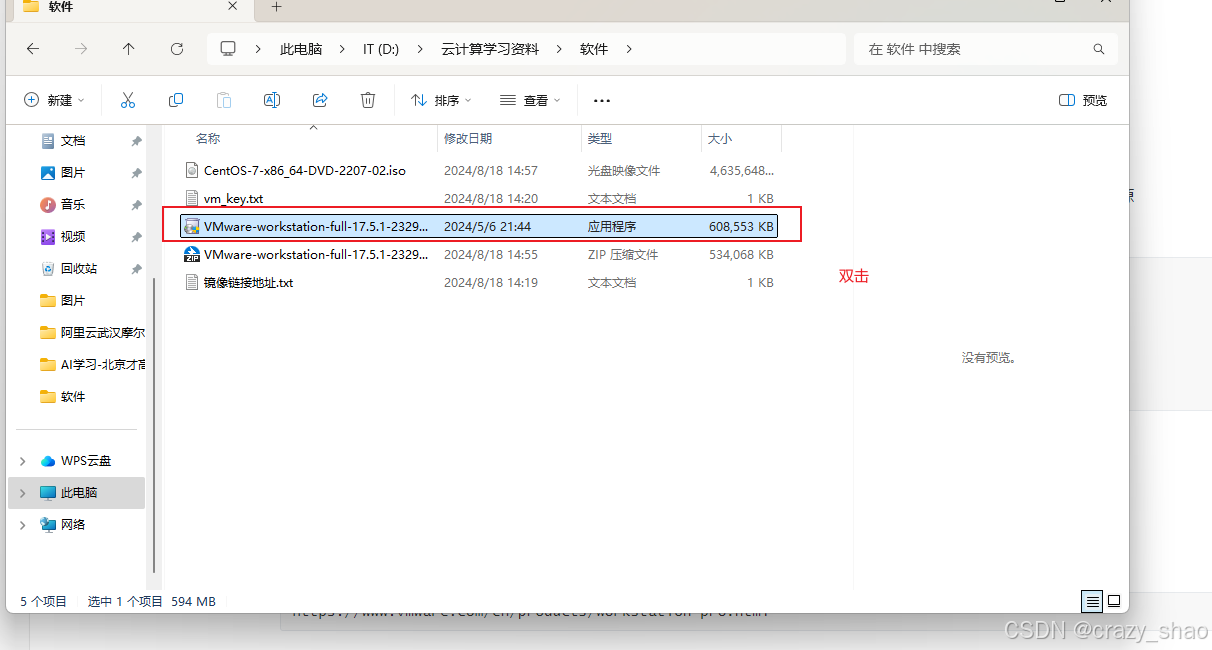Select VMware-workstation-full ZIP 压缩文件 row
This screenshot has height=650, width=1212.
[479, 255]
